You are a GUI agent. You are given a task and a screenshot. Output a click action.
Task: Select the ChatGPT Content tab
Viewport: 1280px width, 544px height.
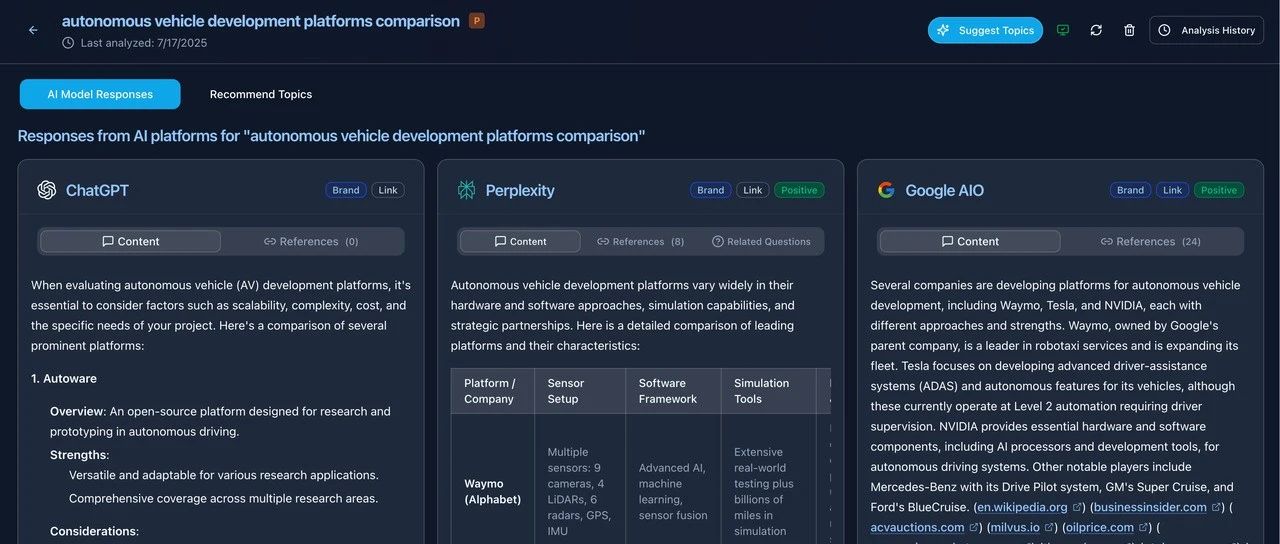(131, 241)
